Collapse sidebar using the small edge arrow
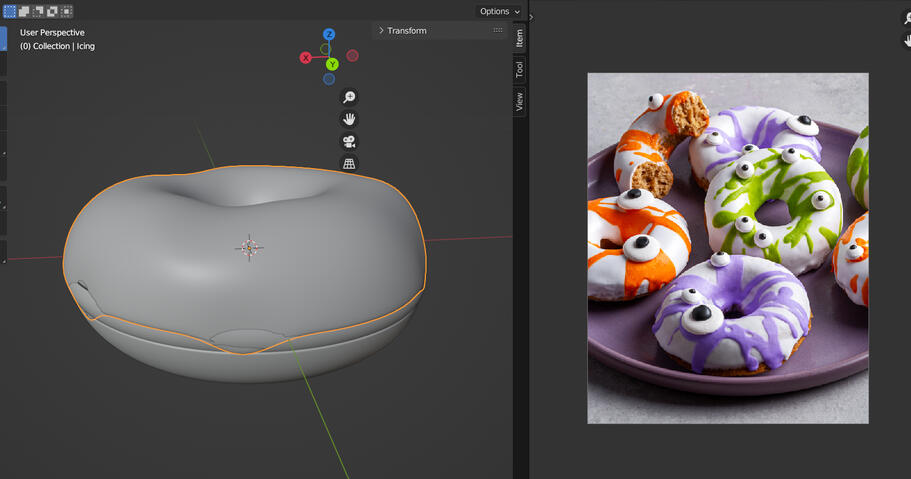The image size is (911, 479). click(531, 17)
